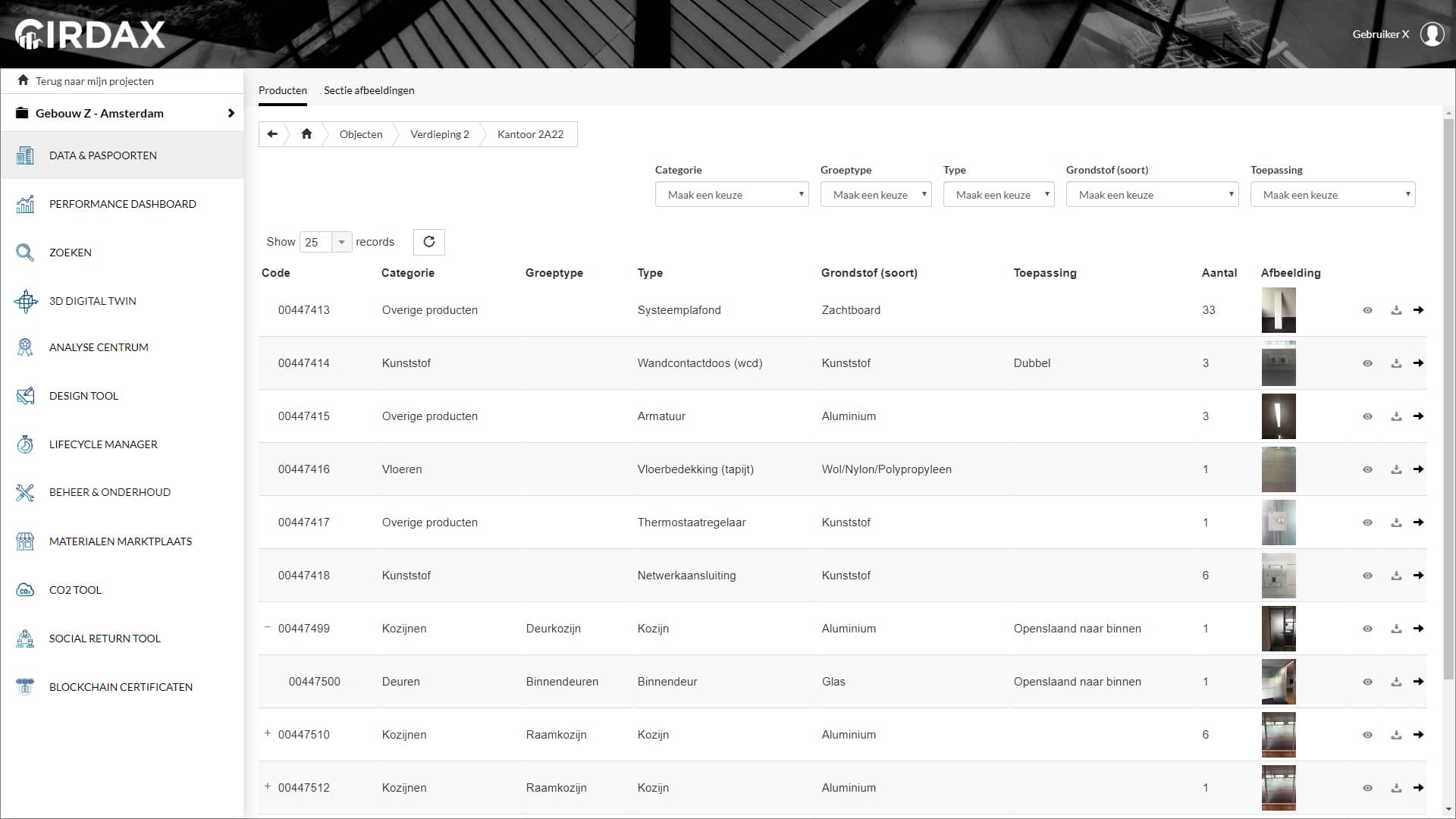
Task: Expand row 00447512 with plus sign
Action: [267, 786]
